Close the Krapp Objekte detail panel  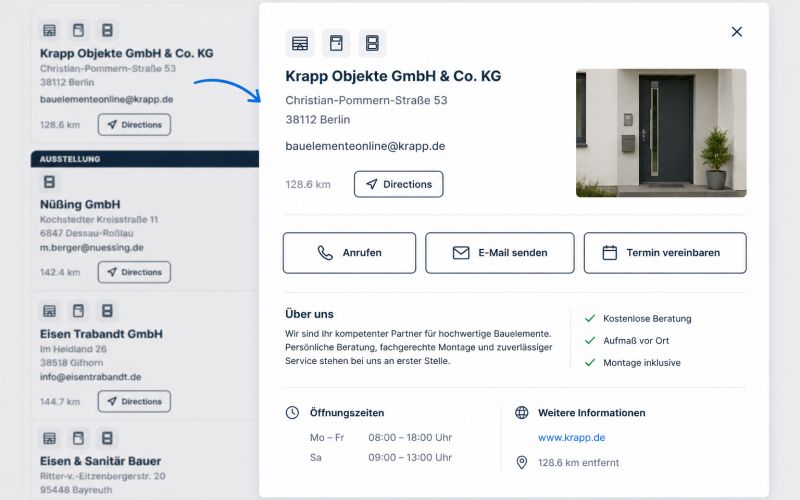coord(736,32)
